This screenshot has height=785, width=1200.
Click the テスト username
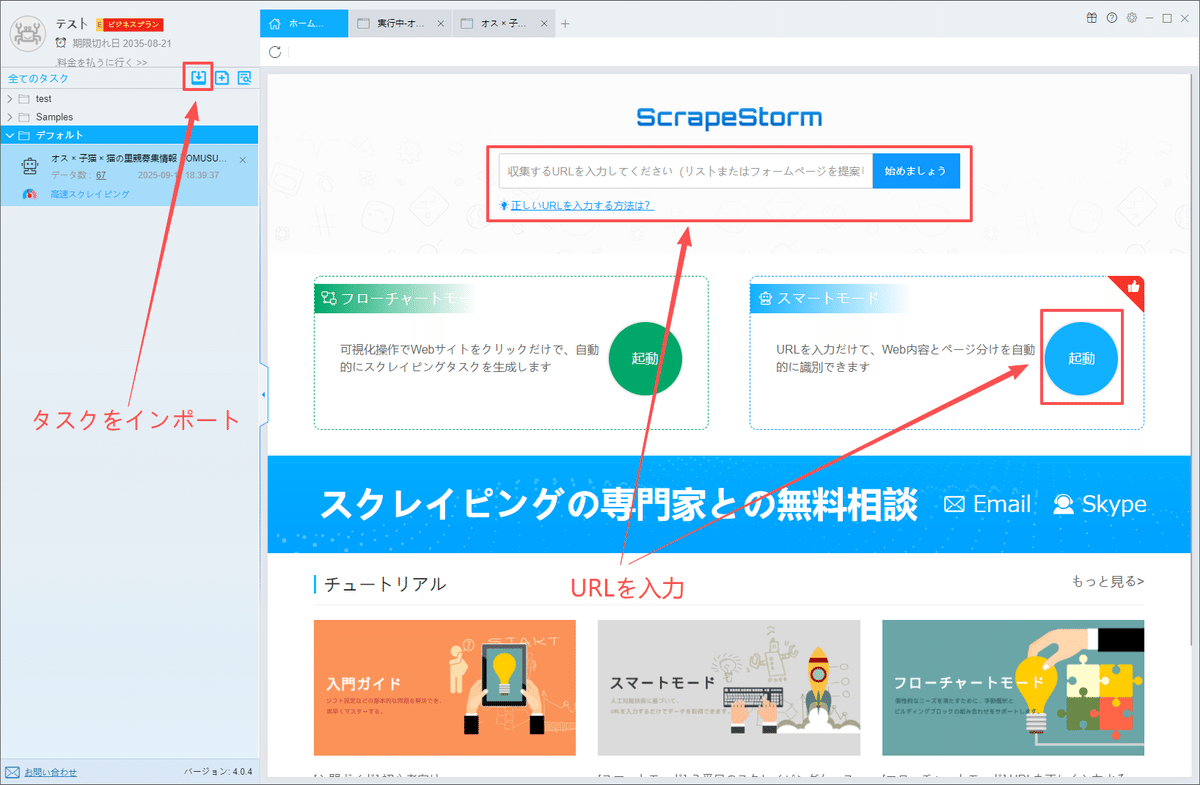coord(71,24)
